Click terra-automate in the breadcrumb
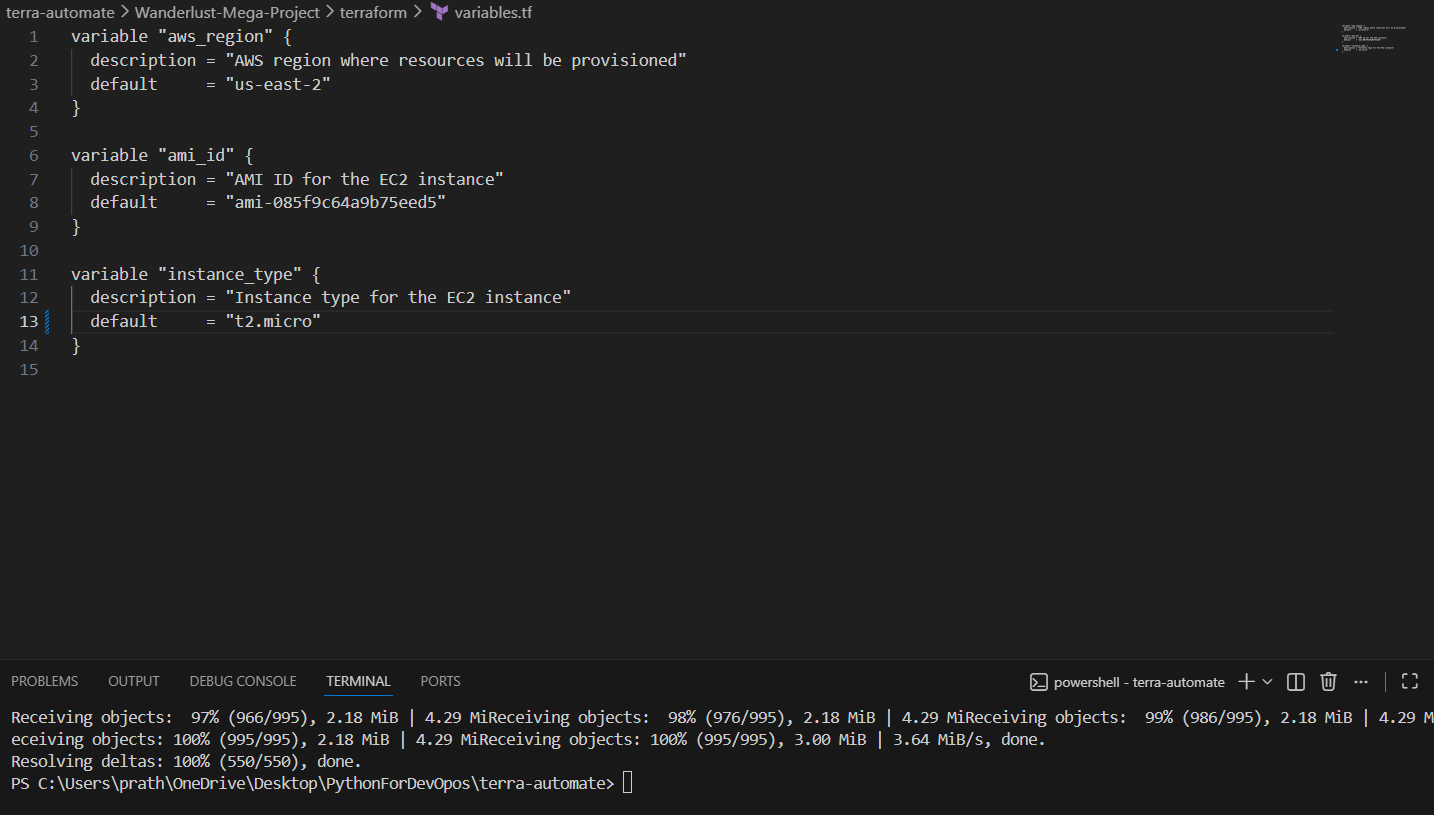This screenshot has height=815, width=1434. [x=60, y=13]
